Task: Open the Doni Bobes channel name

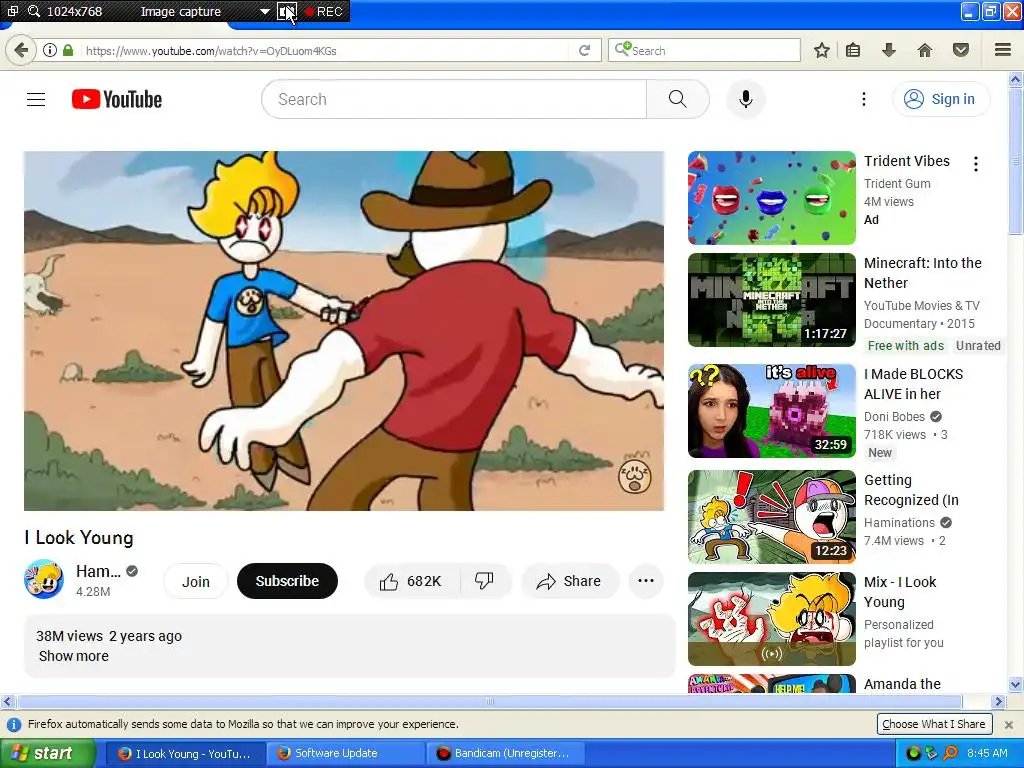Action: coord(895,417)
